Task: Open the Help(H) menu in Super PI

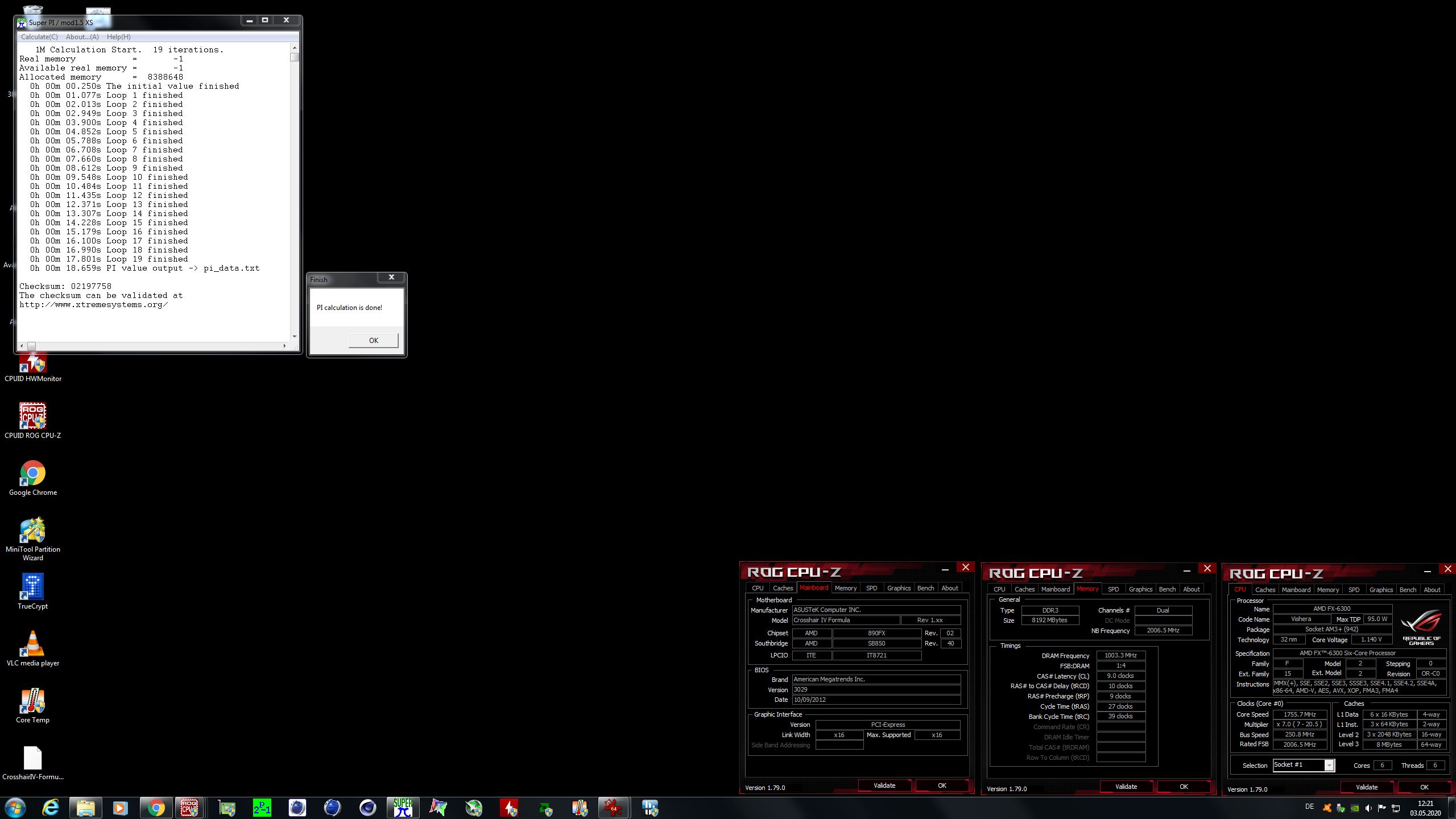Action: coord(119,37)
